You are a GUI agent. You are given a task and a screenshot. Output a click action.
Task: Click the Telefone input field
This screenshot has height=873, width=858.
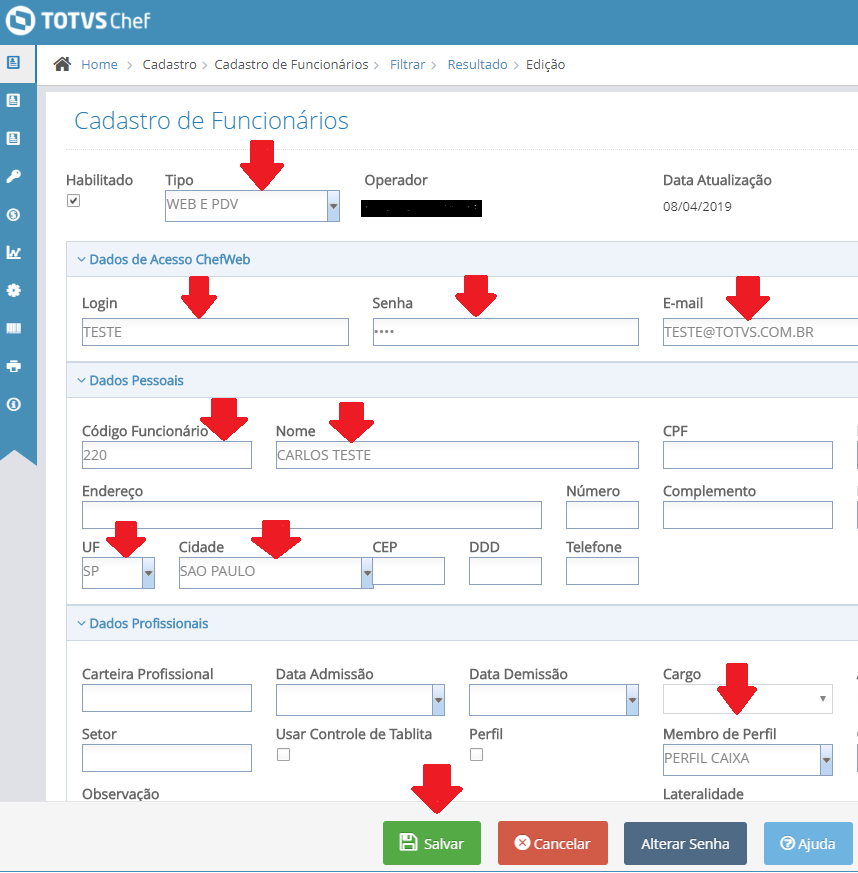602,571
